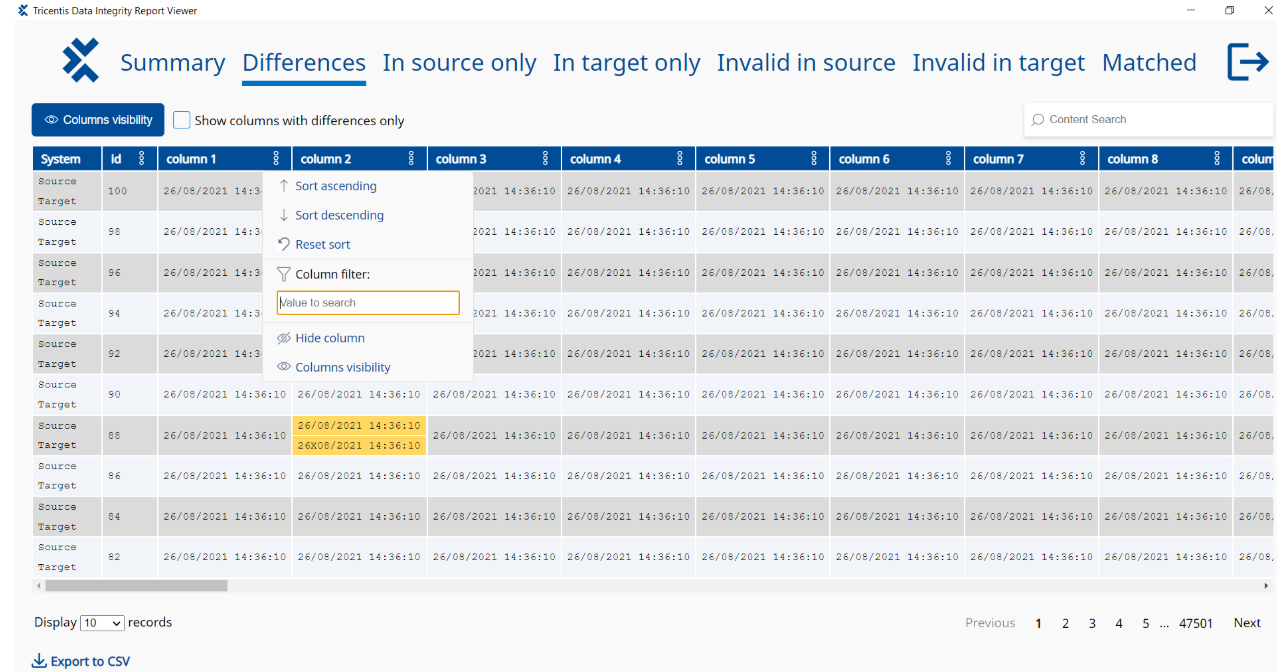The width and height of the screenshot is (1277, 672).
Task: Open the In source only tab
Action: (x=459, y=62)
